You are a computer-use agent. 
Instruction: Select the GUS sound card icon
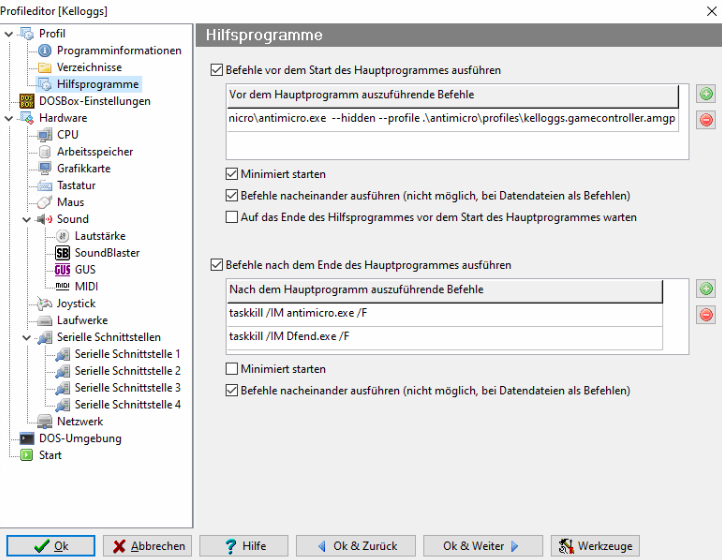[62, 270]
